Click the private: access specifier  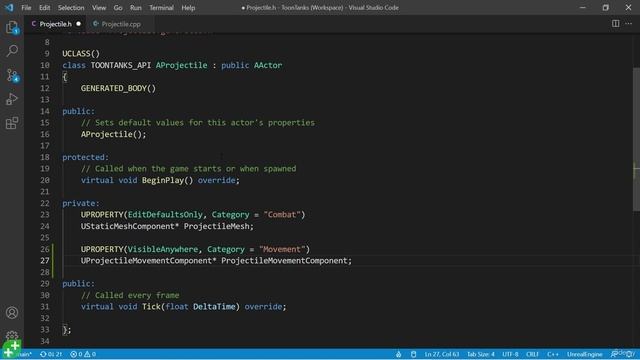[81, 203]
